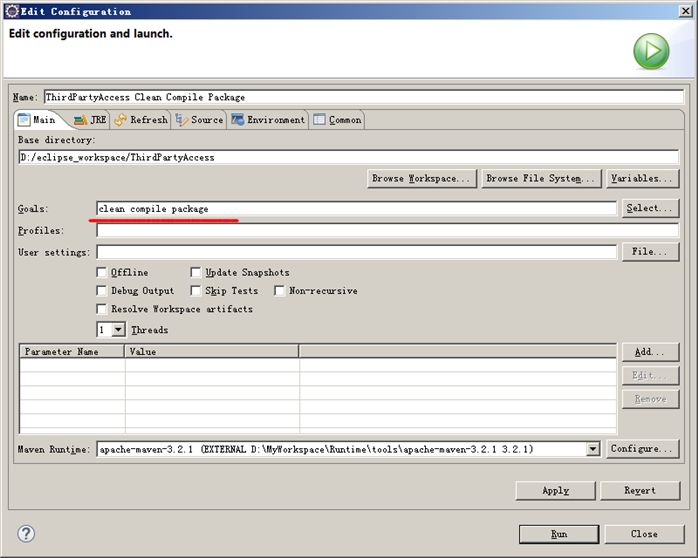Screen dimensions: 698x558
Task: Click the Goals input field
Action: tap(357, 208)
